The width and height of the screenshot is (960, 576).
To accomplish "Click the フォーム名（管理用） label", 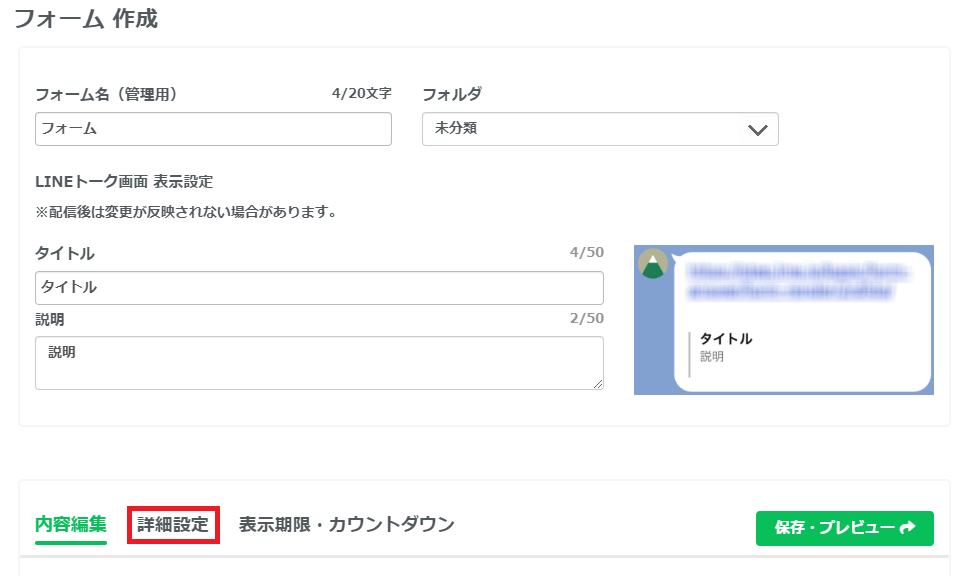I will tap(106, 95).
